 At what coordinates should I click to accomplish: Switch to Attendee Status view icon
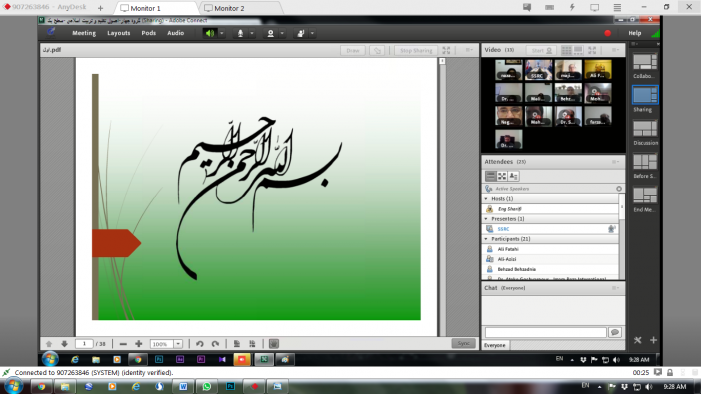pos(513,176)
